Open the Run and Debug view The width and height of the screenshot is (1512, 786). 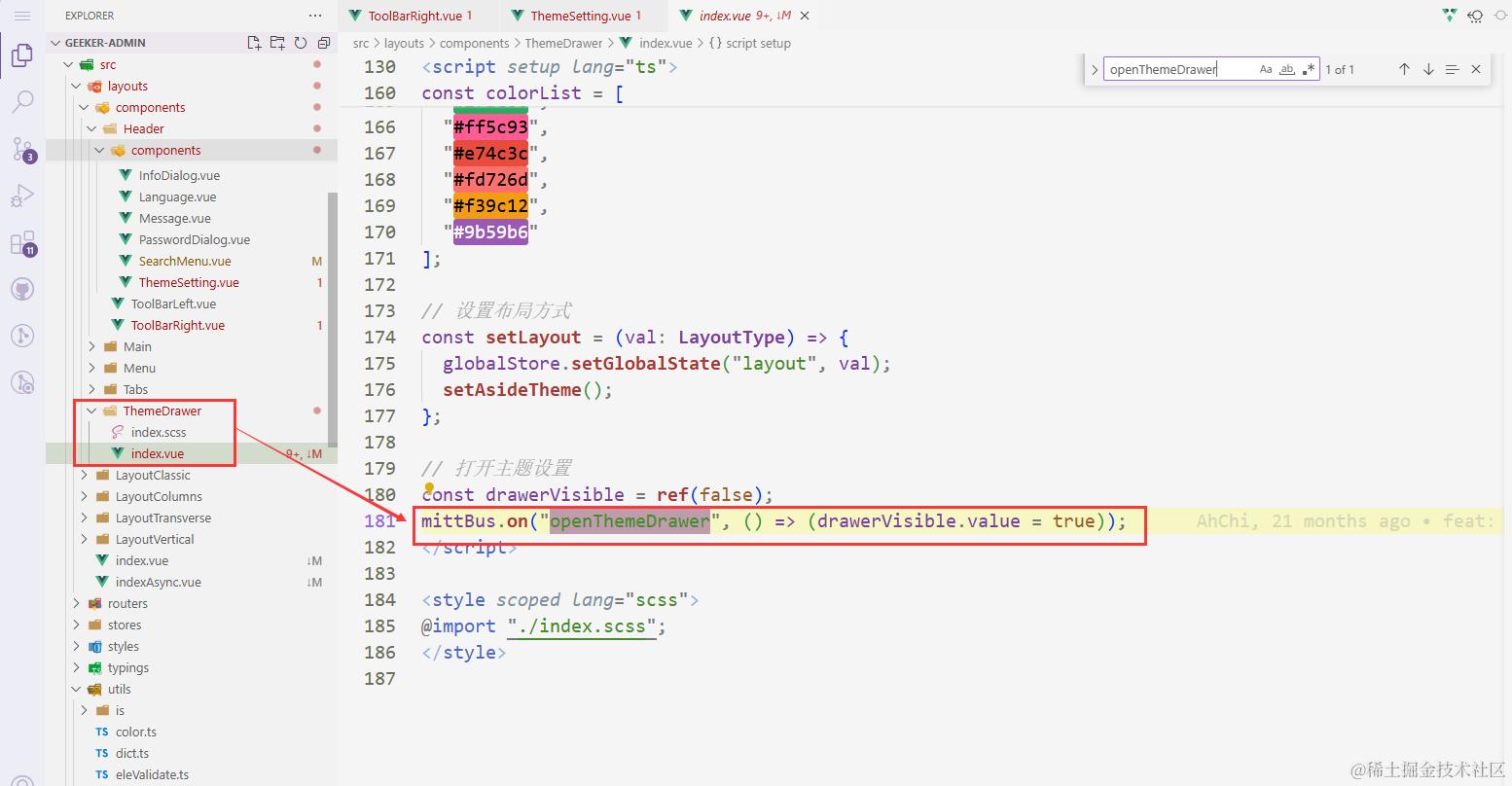22,196
